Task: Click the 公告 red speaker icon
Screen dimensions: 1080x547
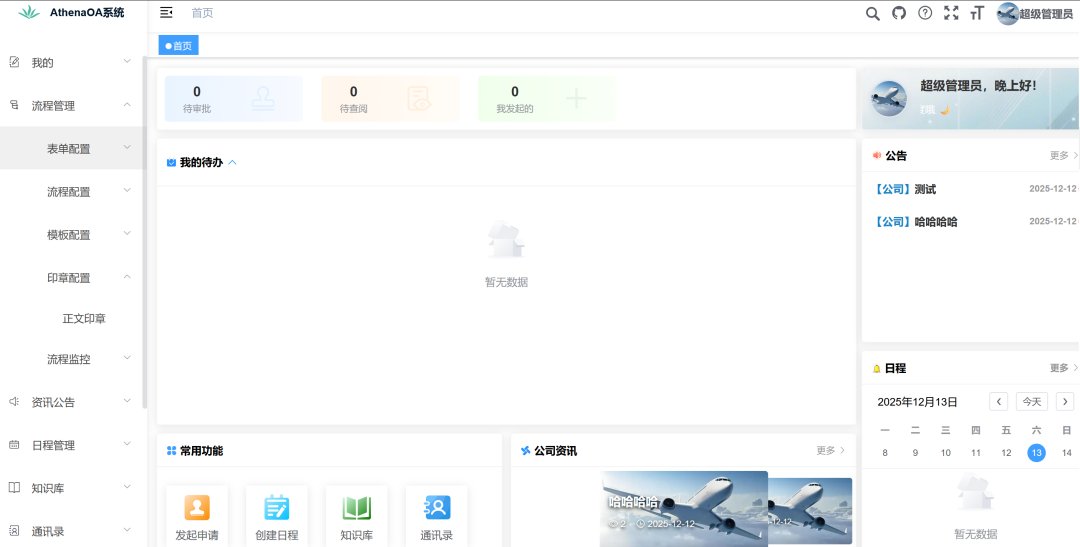Action: (877, 156)
